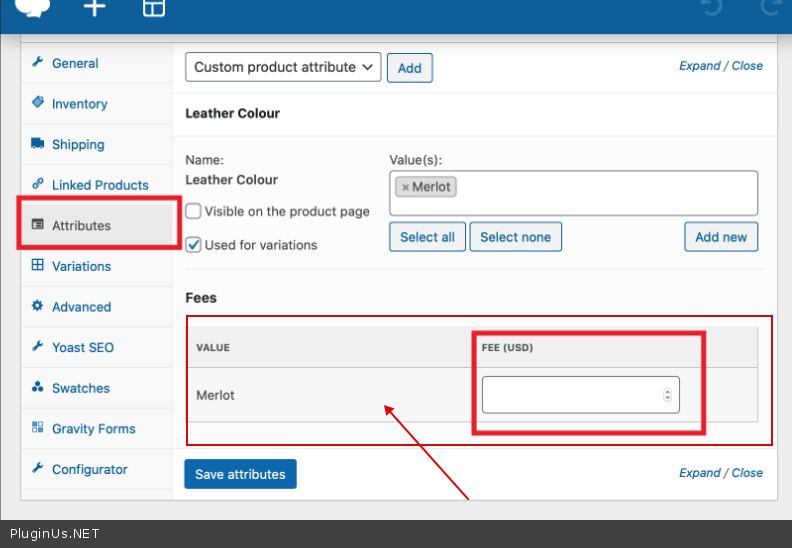The image size is (792, 548).
Task: Open Custom product attribute dropdown
Action: (x=283, y=67)
